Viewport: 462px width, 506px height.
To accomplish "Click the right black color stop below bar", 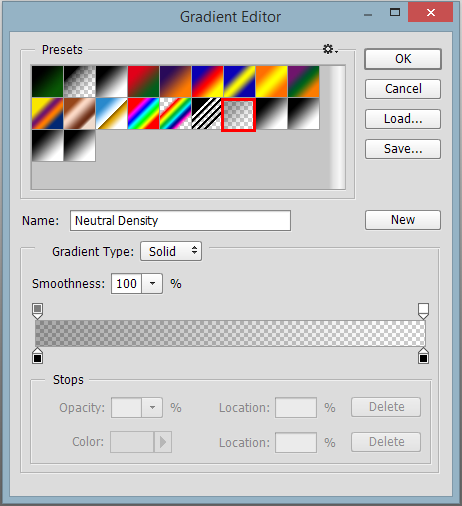I will [x=423, y=356].
